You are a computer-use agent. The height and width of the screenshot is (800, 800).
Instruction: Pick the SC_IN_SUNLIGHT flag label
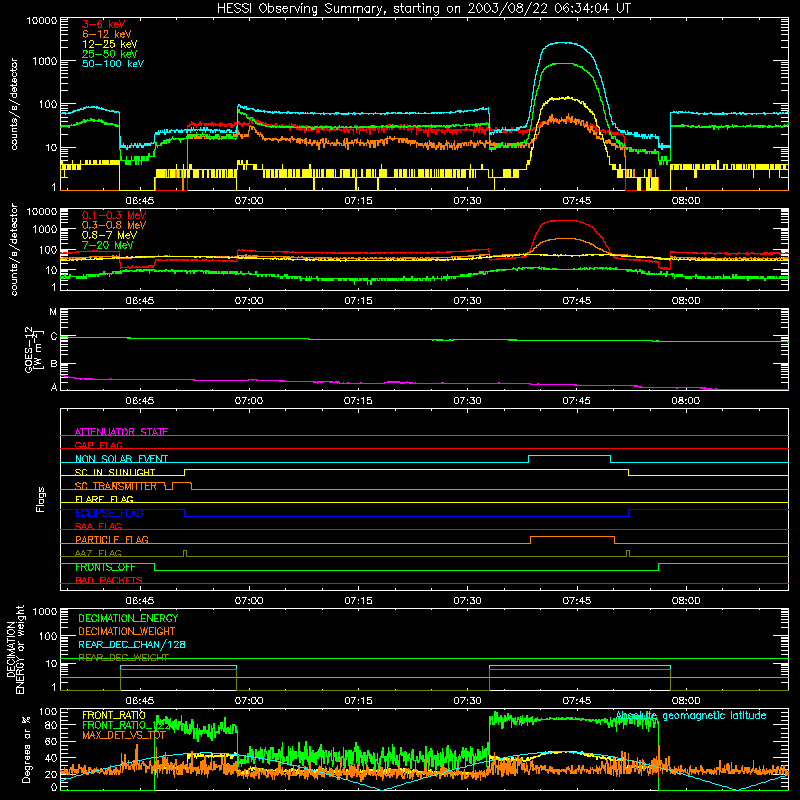point(115,472)
